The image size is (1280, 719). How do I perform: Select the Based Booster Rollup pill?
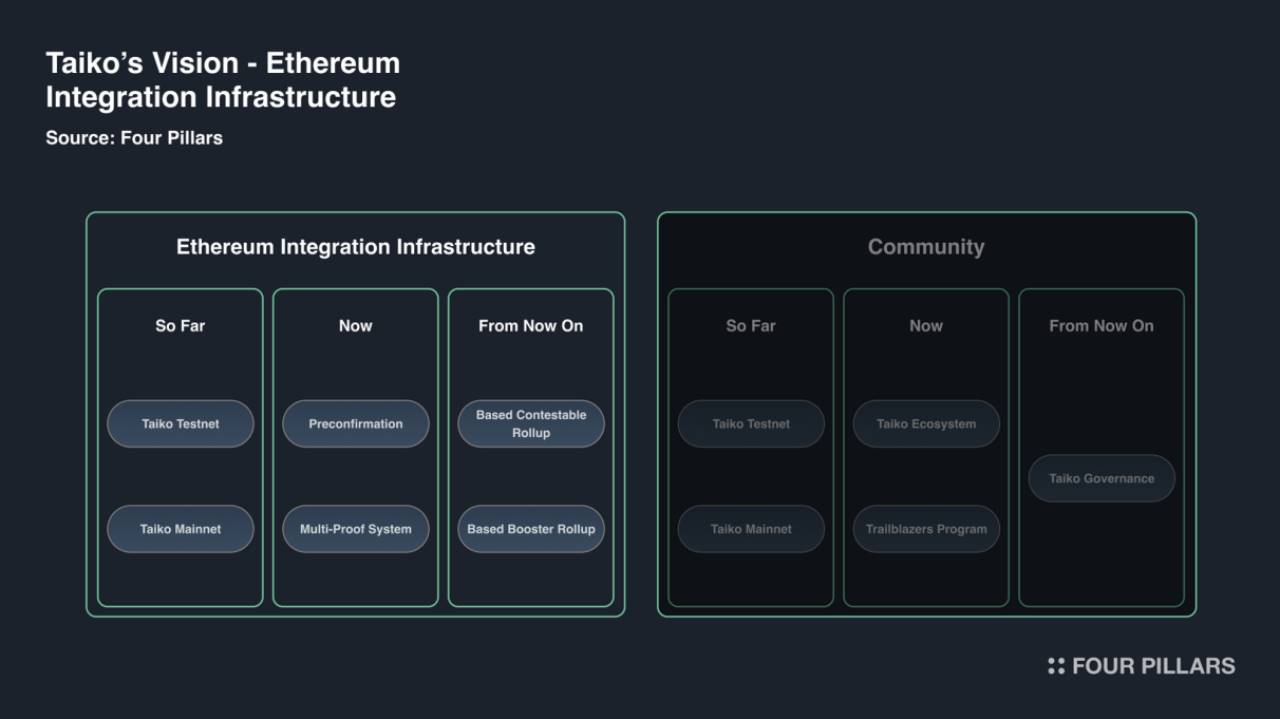tap(531, 529)
